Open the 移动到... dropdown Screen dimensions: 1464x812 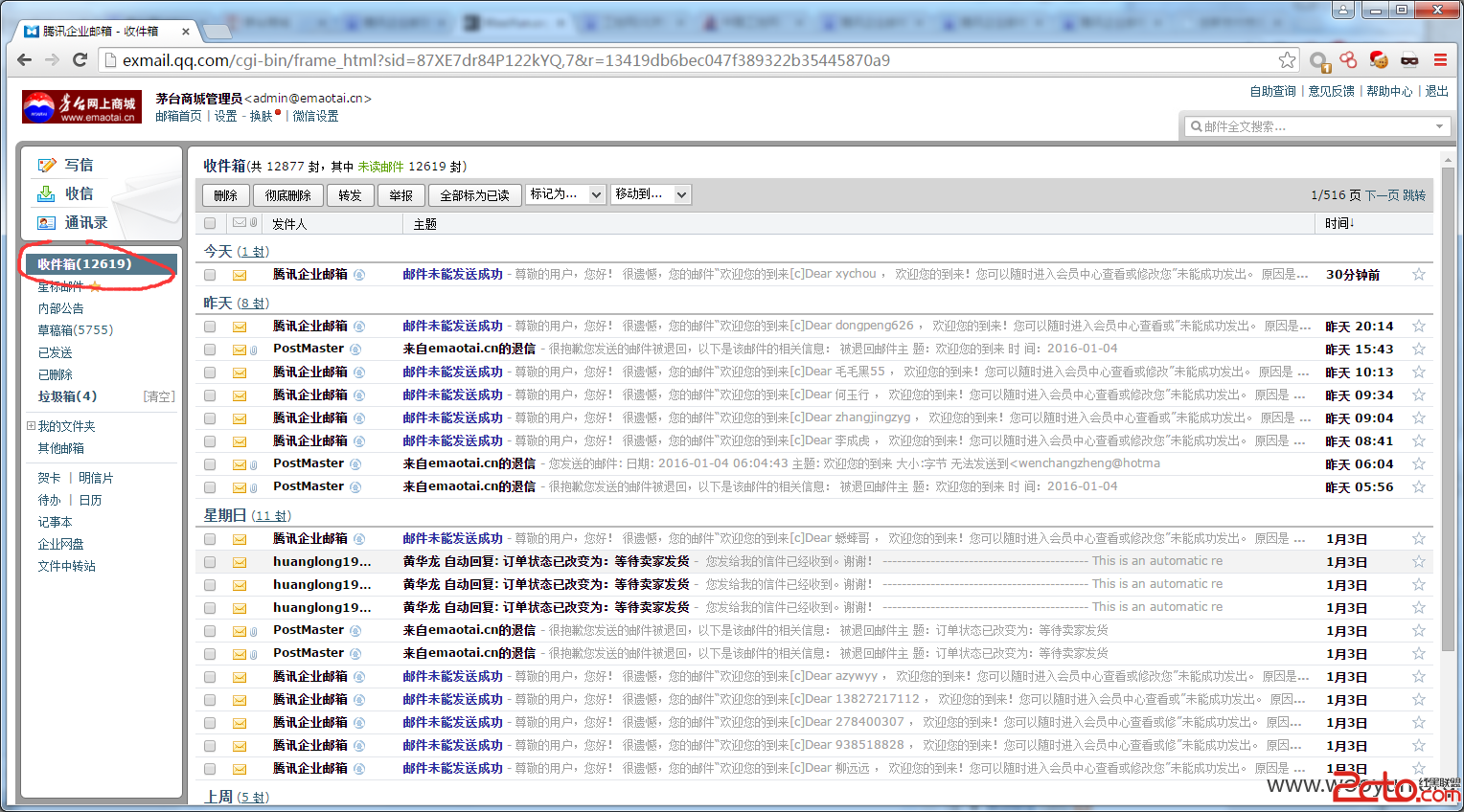pos(651,194)
